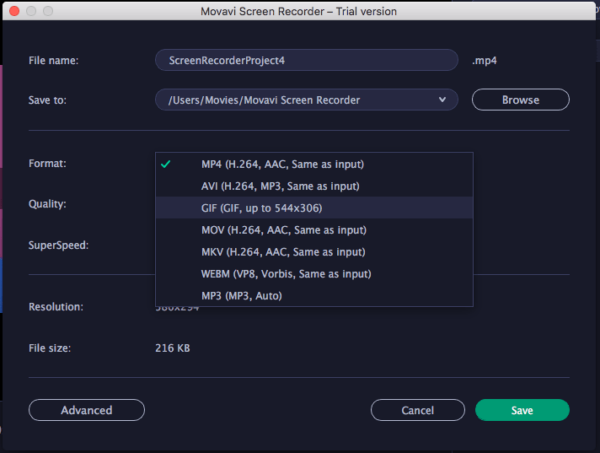Minimize the window using the title bar button
600x453 pixels.
coord(31,10)
